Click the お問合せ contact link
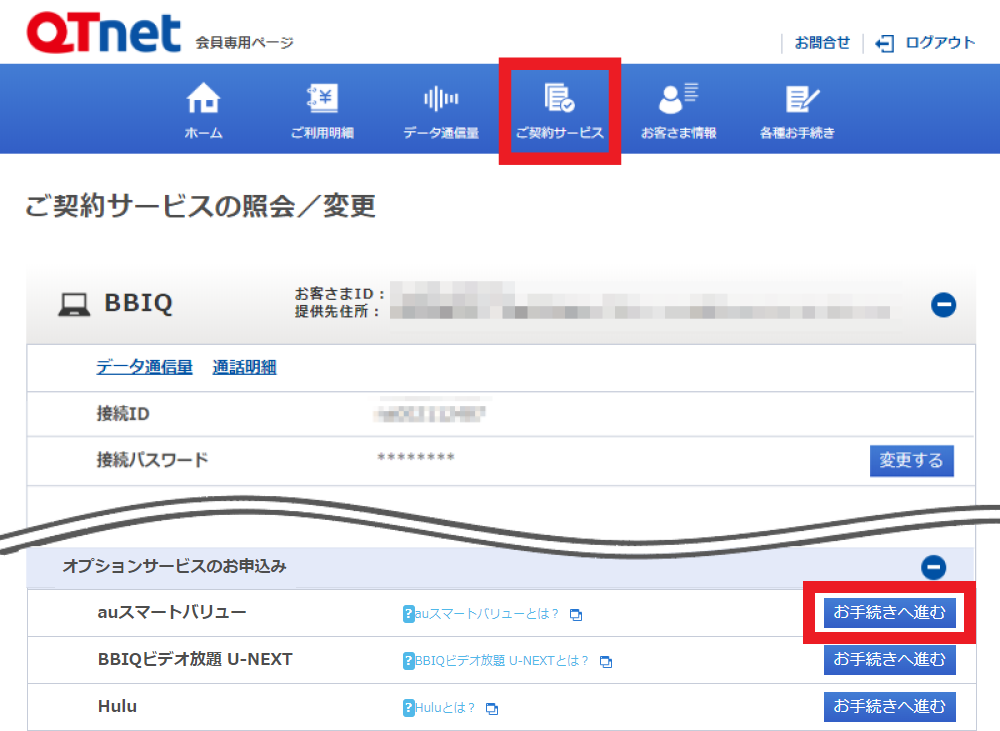This screenshot has width=1000, height=731. 822,43
